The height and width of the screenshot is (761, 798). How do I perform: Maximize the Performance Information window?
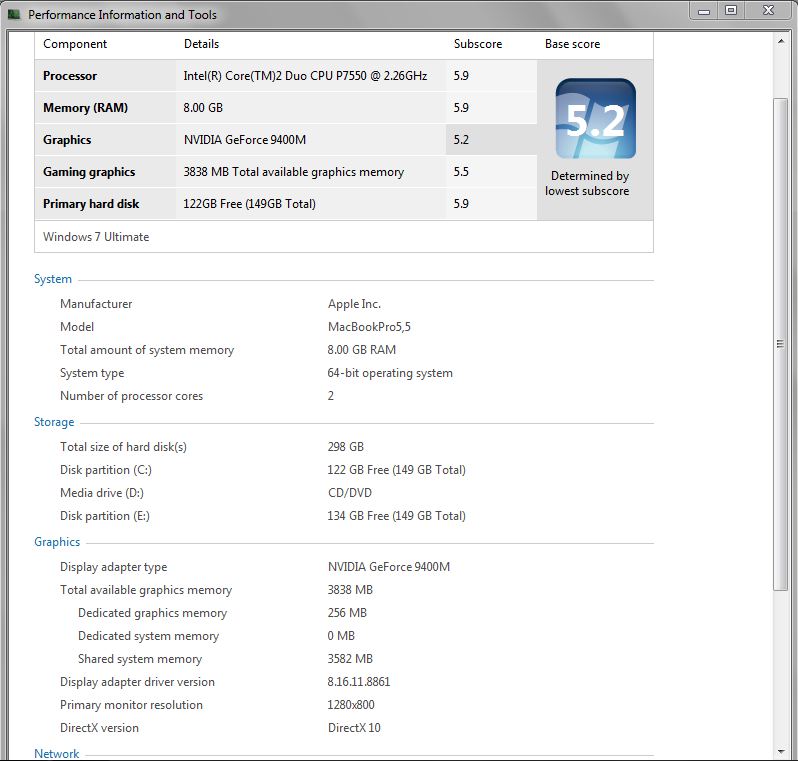point(731,11)
